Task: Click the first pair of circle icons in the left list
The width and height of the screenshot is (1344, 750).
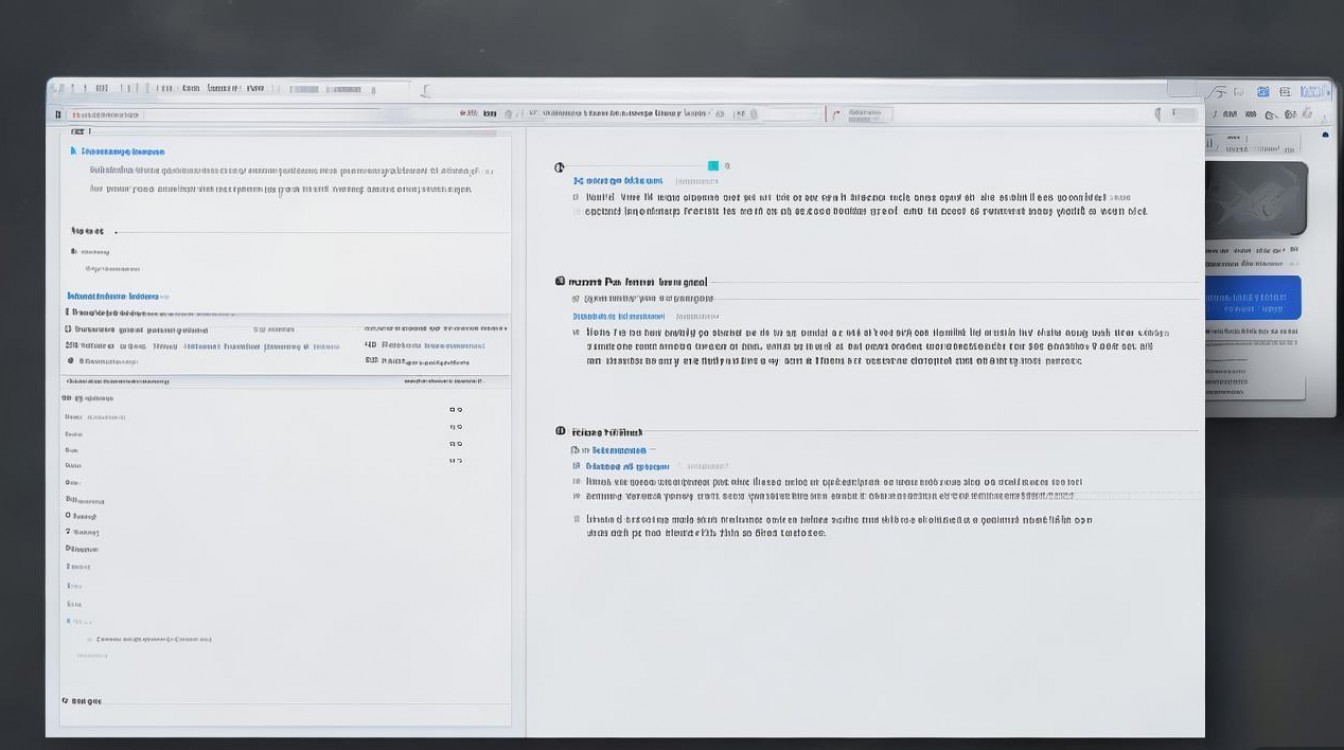Action: [455, 410]
